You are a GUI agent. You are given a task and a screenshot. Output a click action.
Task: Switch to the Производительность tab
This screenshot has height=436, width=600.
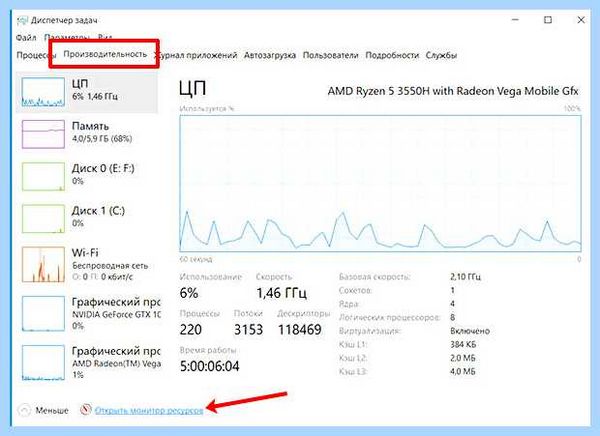tap(105, 54)
